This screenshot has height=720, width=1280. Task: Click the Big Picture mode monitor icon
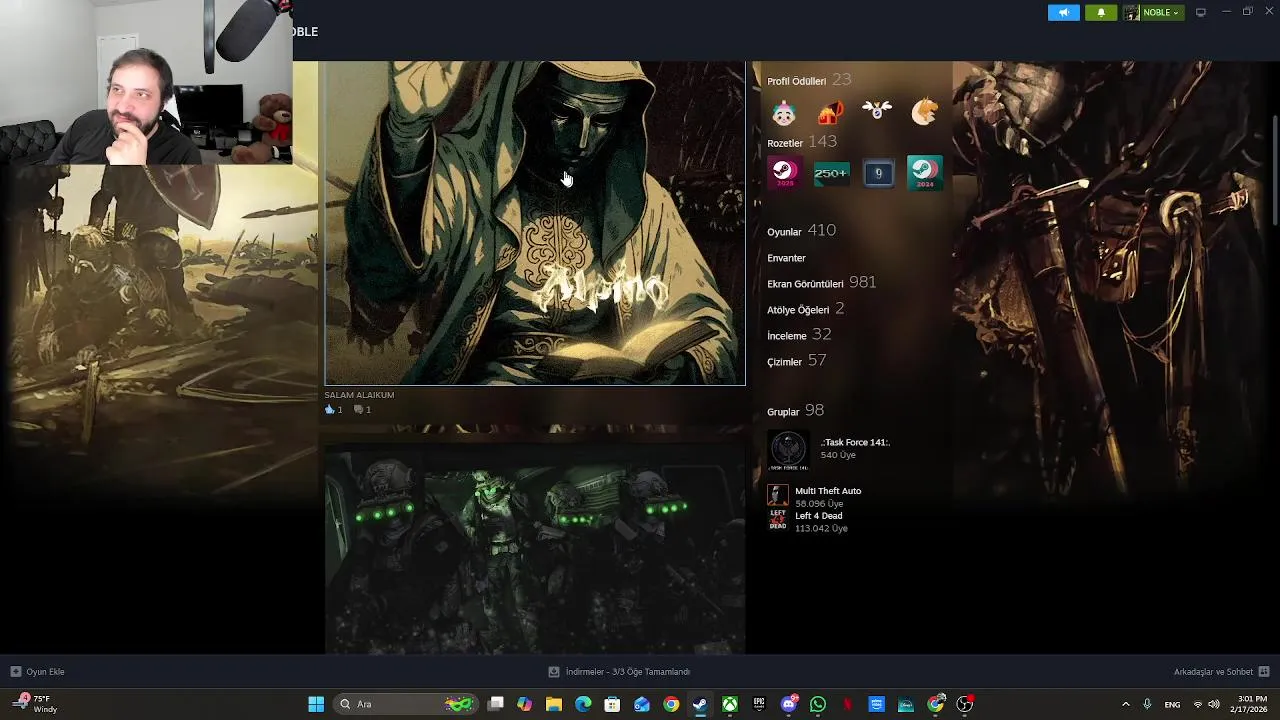tap(1201, 12)
